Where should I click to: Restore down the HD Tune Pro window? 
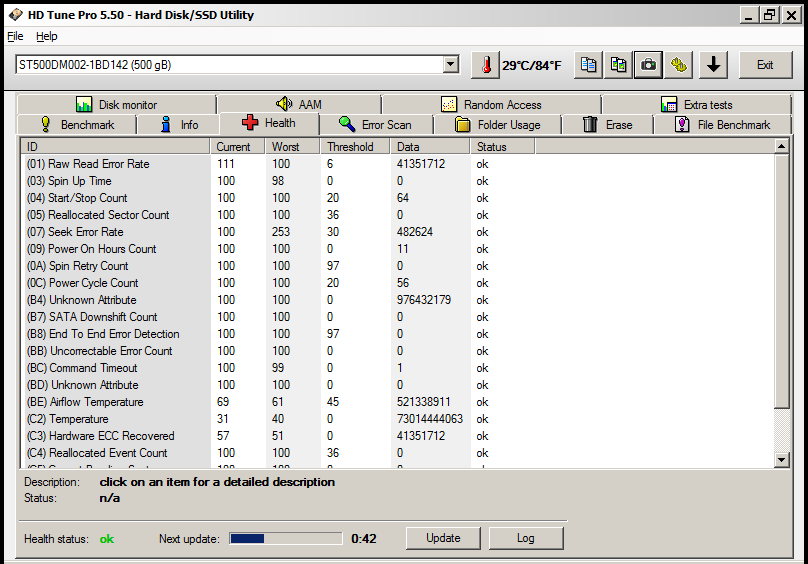pyautogui.click(x=769, y=15)
